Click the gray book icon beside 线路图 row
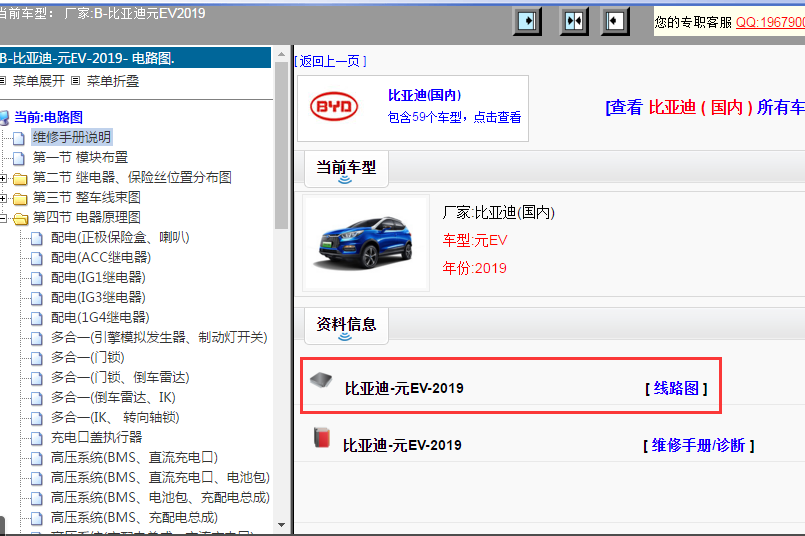 click(321, 380)
